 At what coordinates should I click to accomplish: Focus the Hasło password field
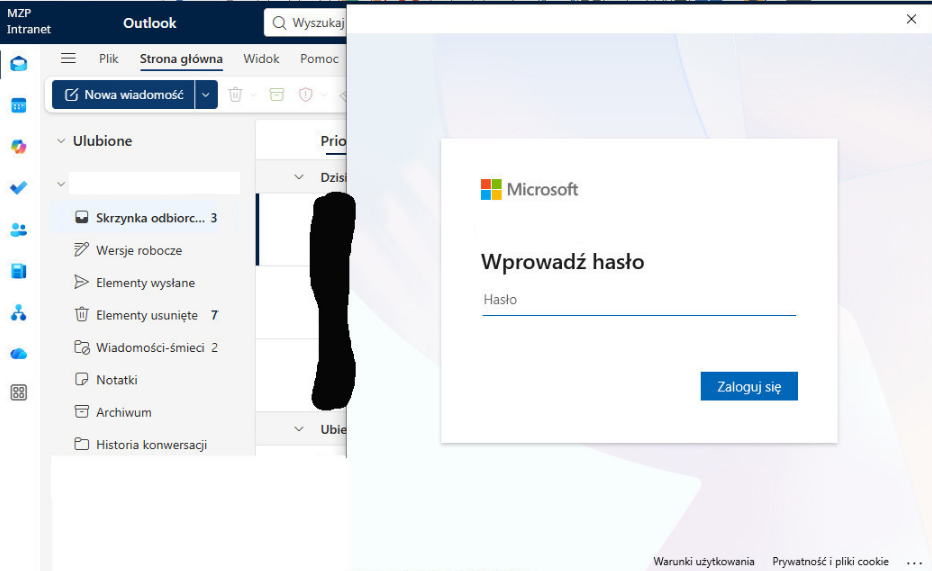point(639,300)
